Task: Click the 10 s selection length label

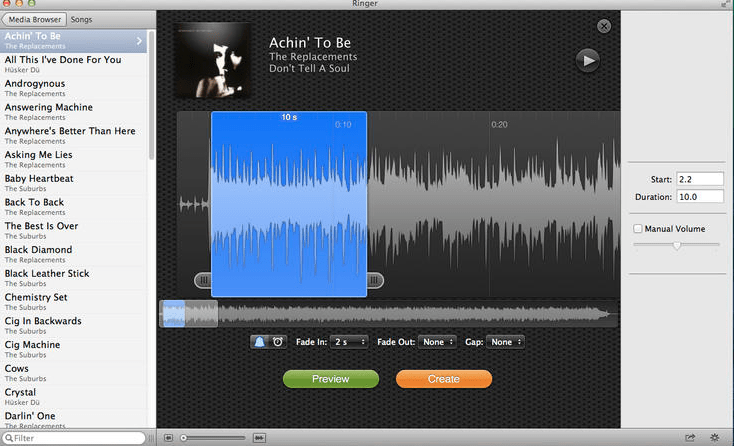Action: [x=289, y=117]
